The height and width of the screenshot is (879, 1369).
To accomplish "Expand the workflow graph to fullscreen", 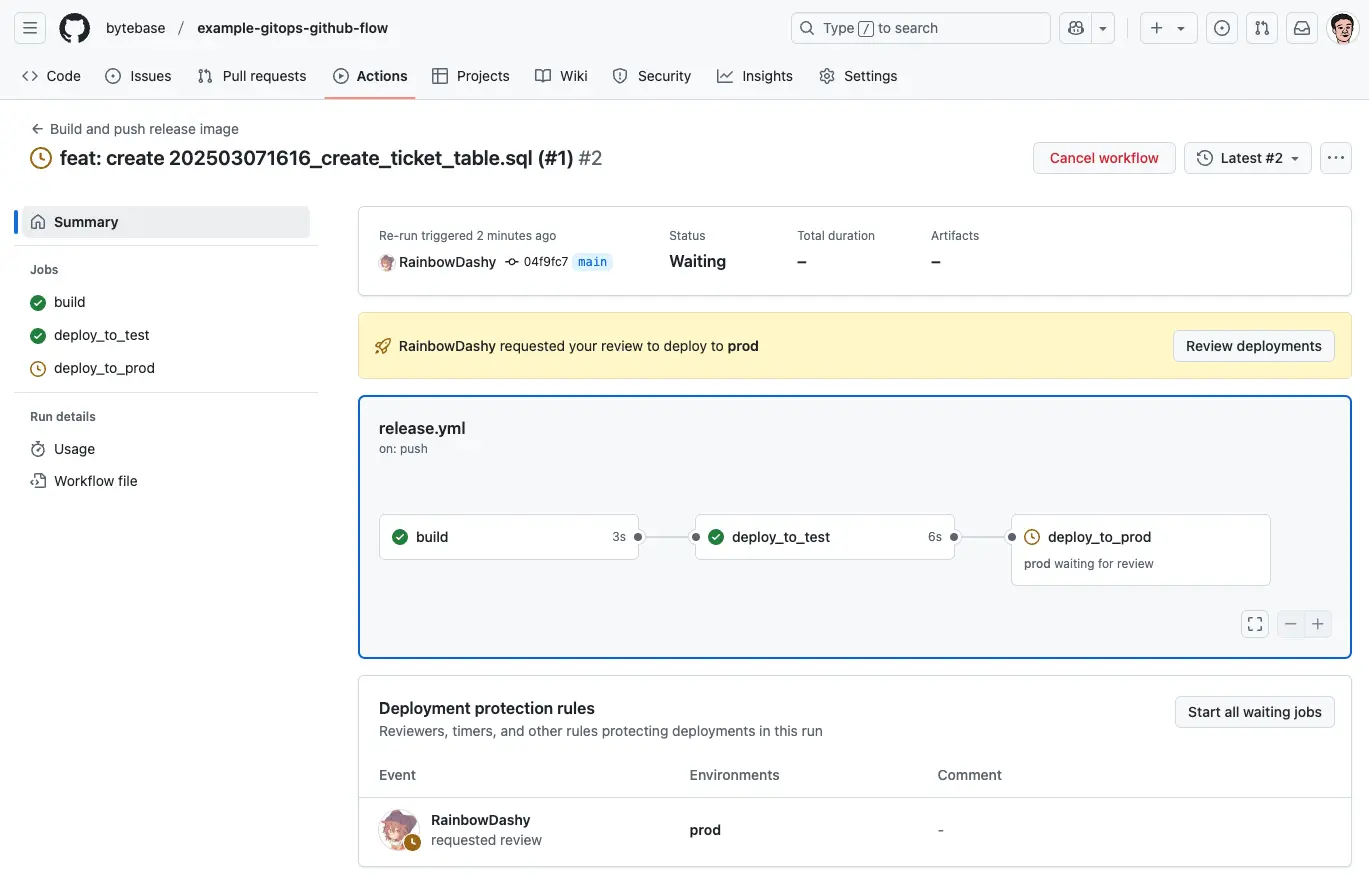I will coord(1254,623).
